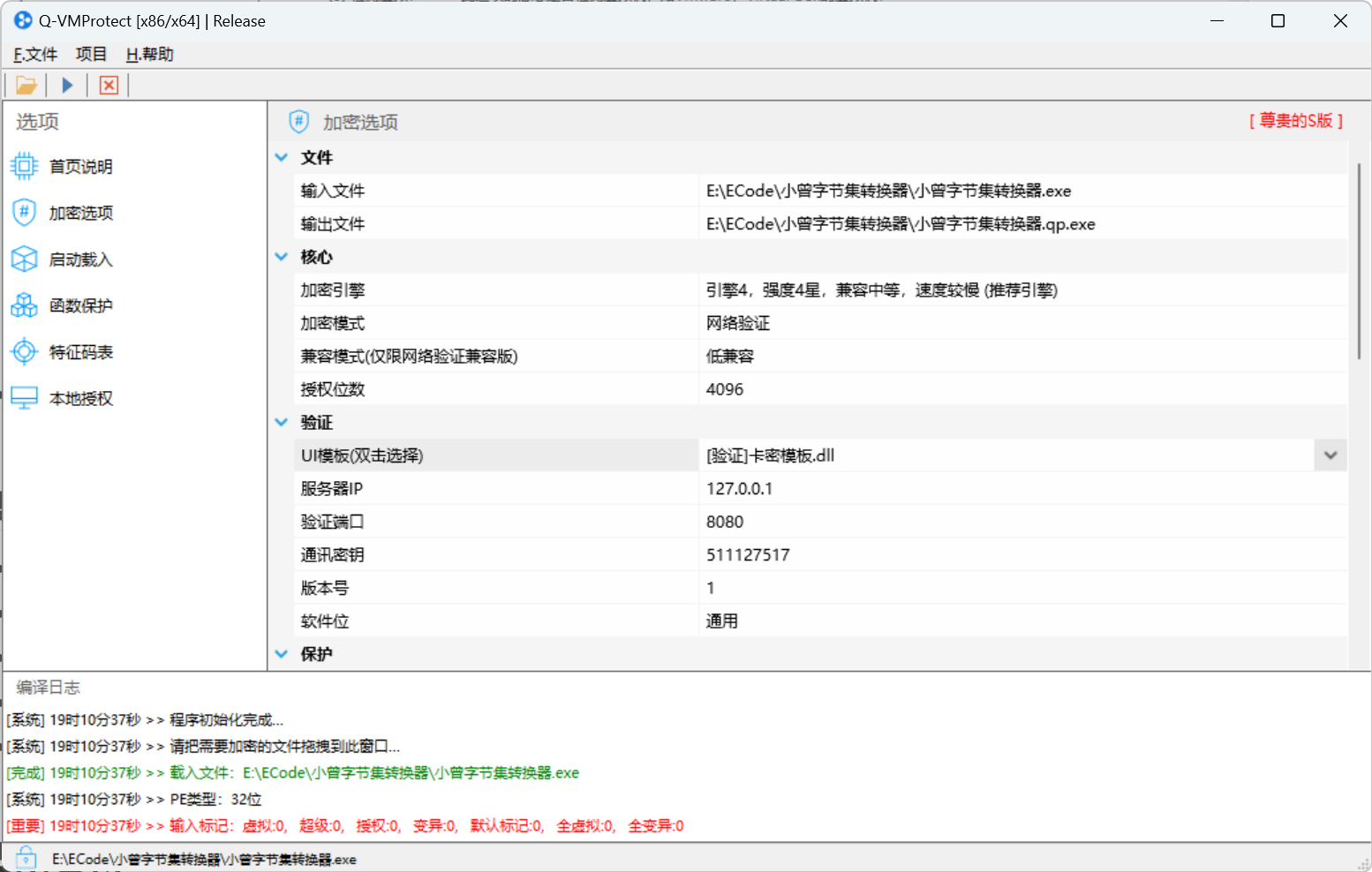
Task: Click the [尊贵的S版] link
Action: 1296,121
